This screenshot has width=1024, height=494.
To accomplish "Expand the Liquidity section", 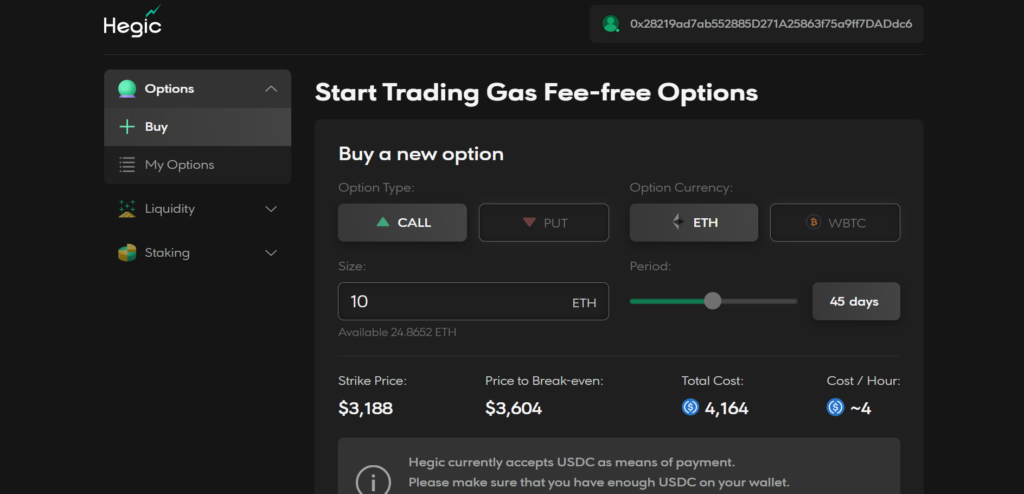I will (271, 209).
